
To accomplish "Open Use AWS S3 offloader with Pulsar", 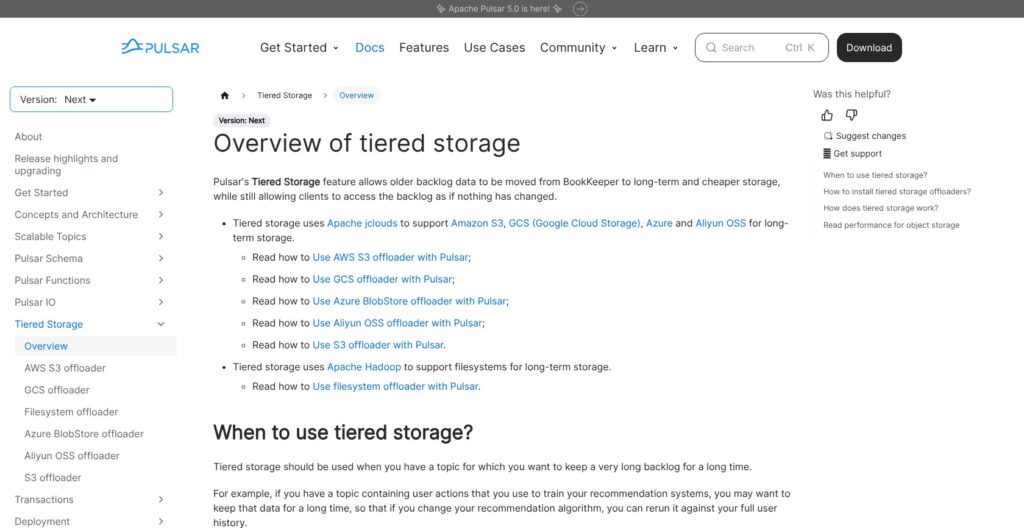I will 391,257.
